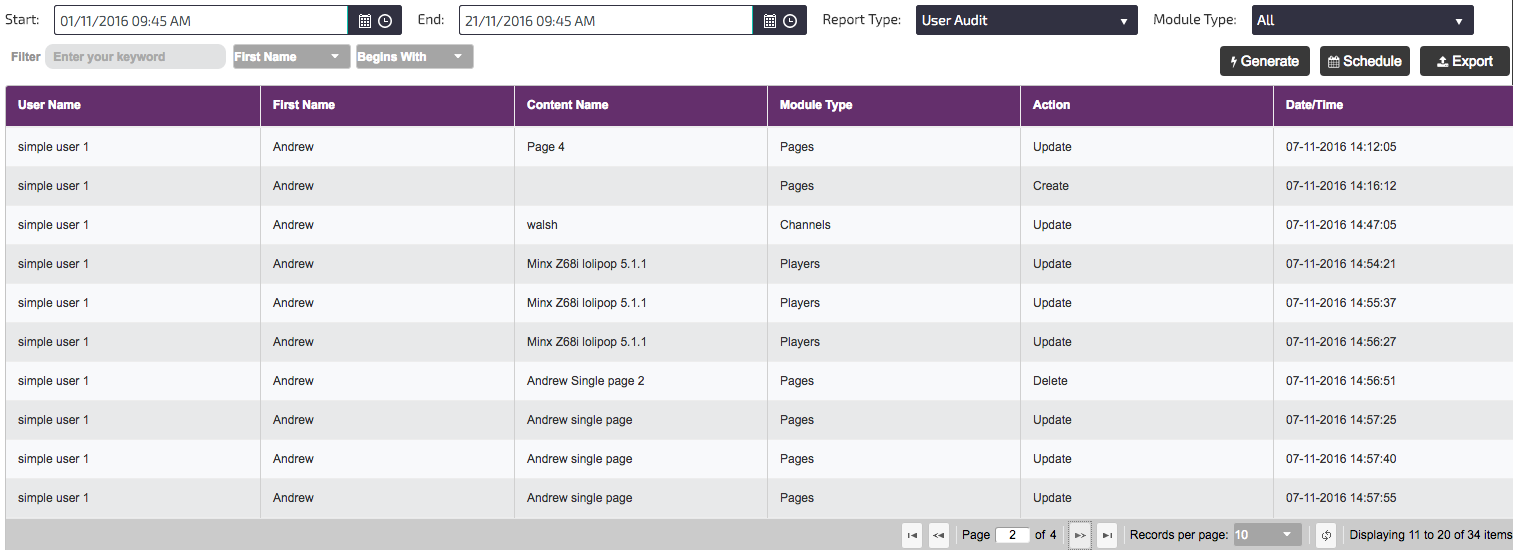The height and width of the screenshot is (550, 1513).
Task: Click 'Players' in the 14:55:37 row
Action: (x=800, y=303)
